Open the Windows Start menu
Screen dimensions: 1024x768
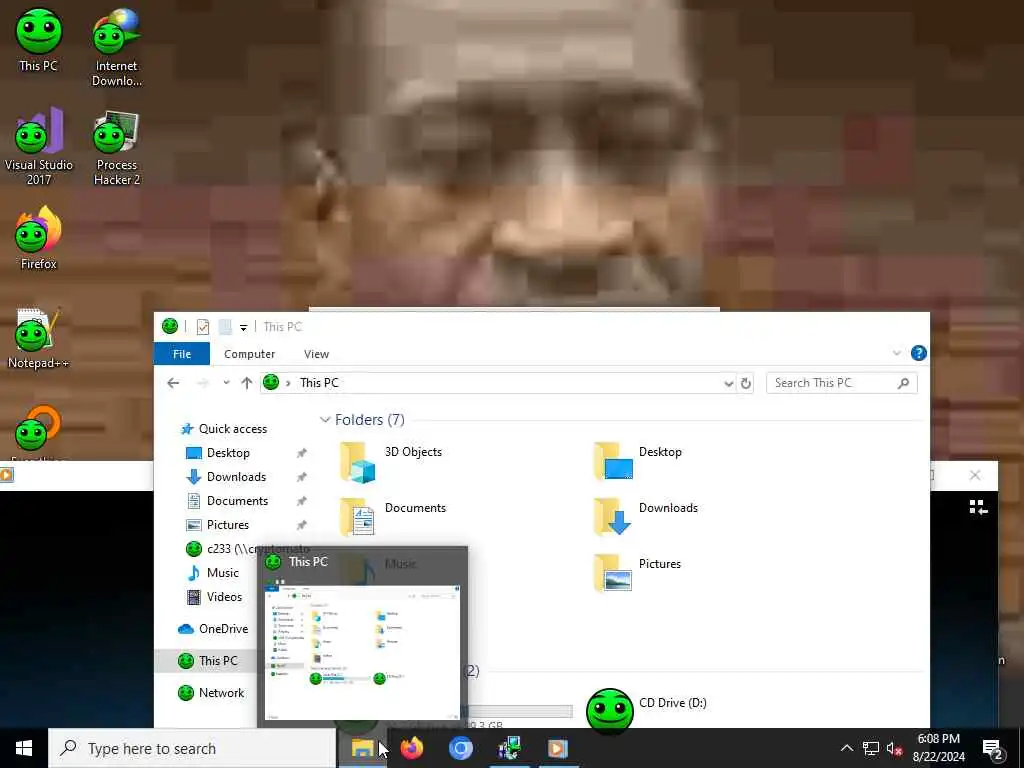(x=24, y=748)
